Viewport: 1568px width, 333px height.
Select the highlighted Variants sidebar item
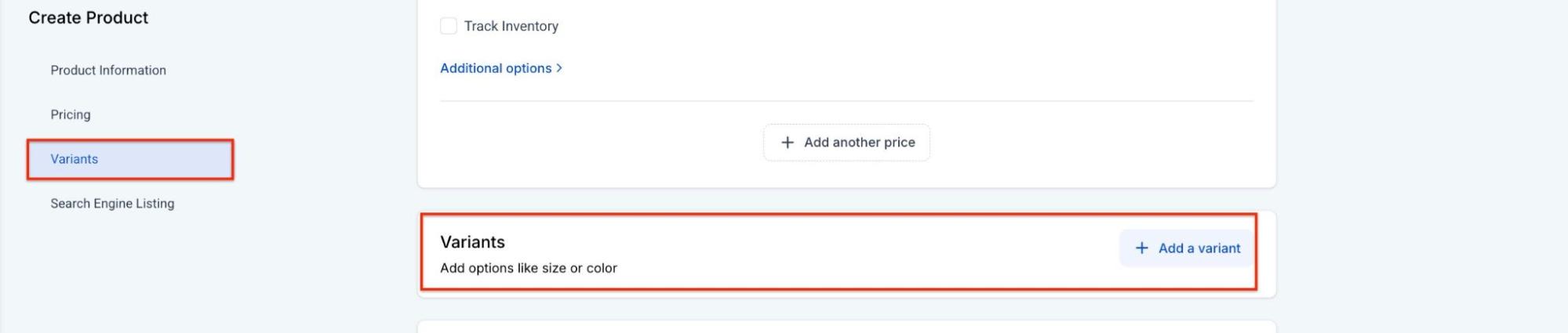(x=75, y=159)
